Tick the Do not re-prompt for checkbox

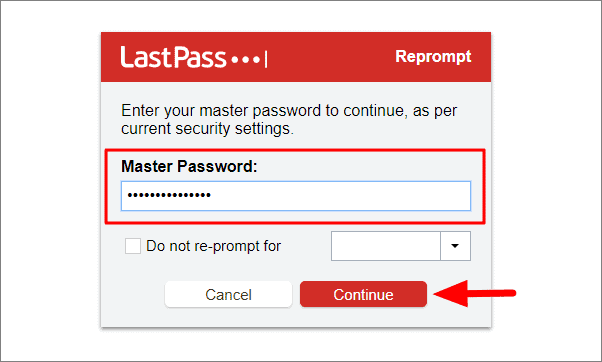pos(133,246)
